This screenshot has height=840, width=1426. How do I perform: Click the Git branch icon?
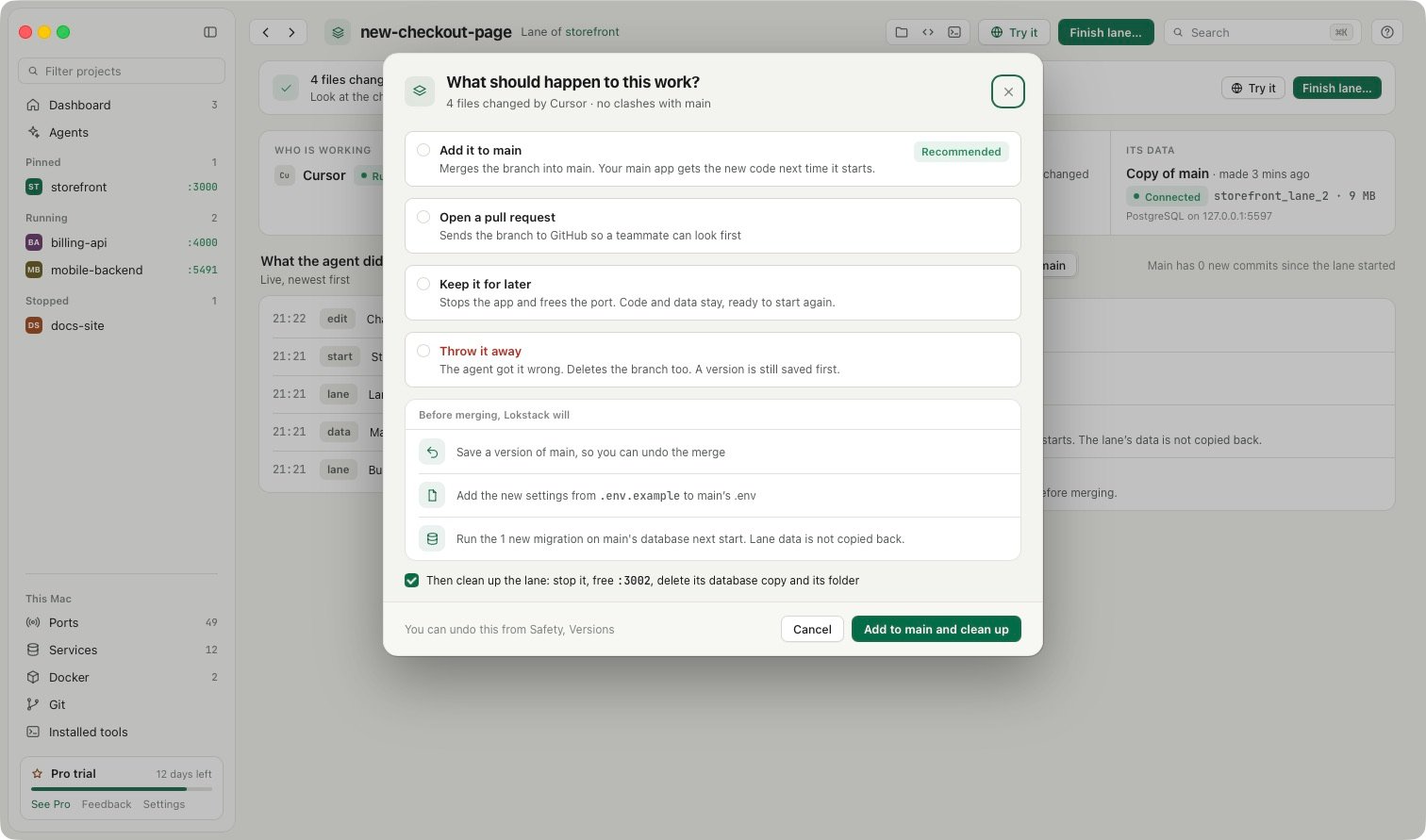pos(33,704)
